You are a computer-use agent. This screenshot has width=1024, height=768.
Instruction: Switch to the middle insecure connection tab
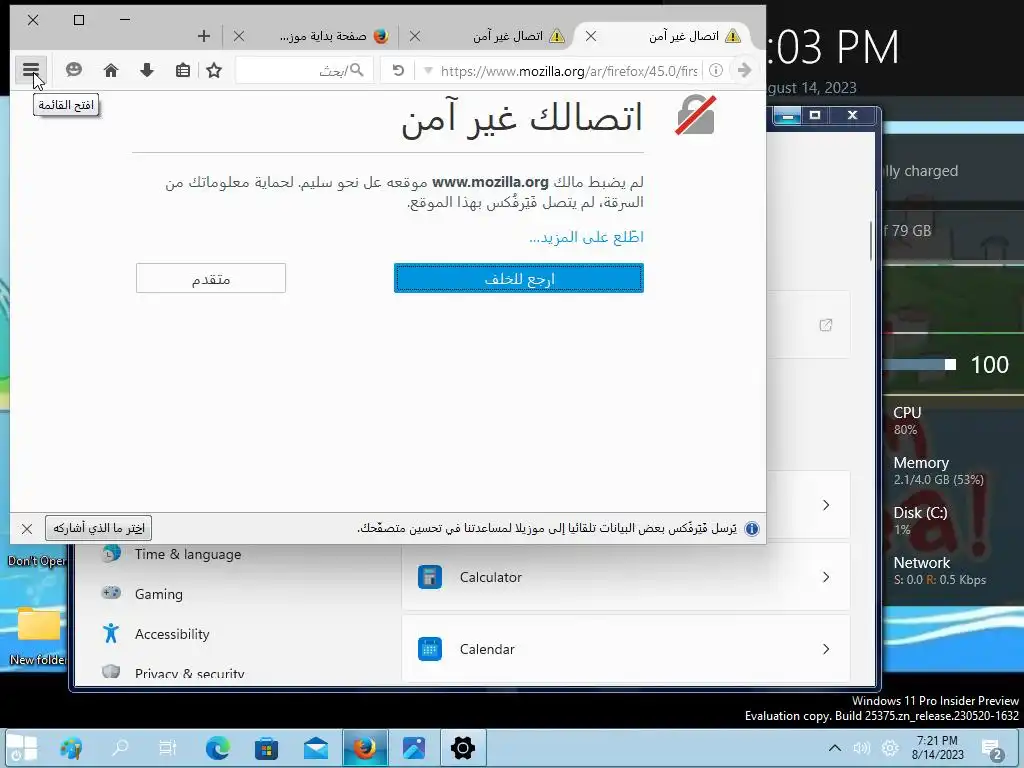pyautogui.click(x=498, y=37)
